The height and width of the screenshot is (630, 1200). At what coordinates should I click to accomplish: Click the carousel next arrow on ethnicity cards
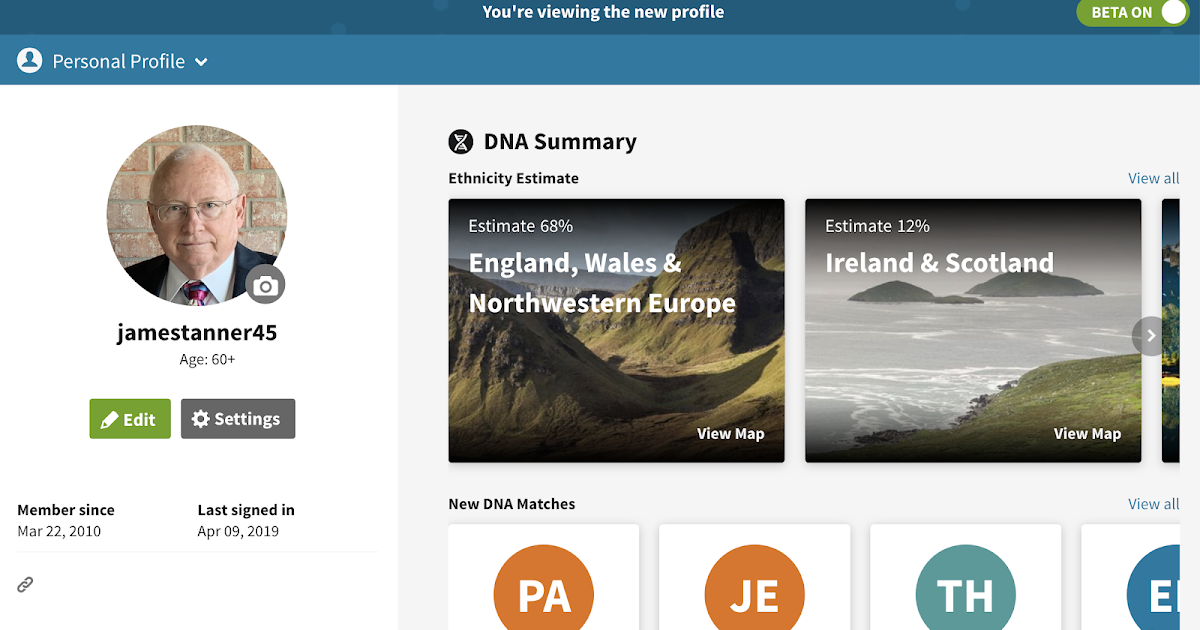click(x=1150, y=335)
